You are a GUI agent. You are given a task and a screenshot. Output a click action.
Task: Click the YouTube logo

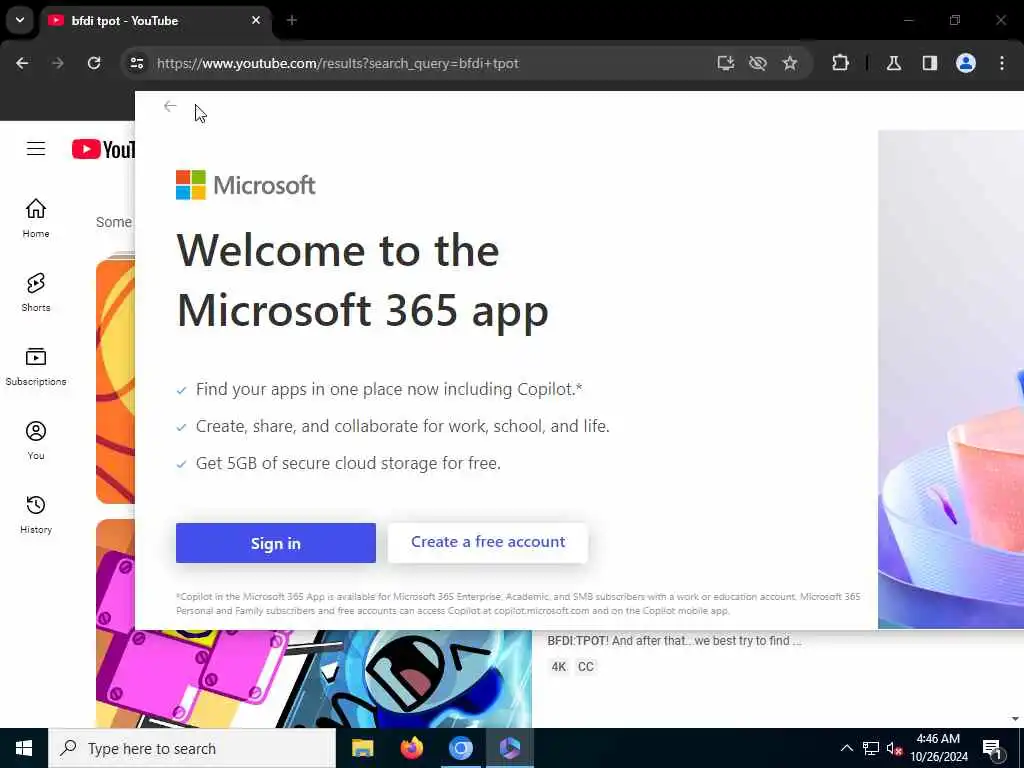coord(103,149)
